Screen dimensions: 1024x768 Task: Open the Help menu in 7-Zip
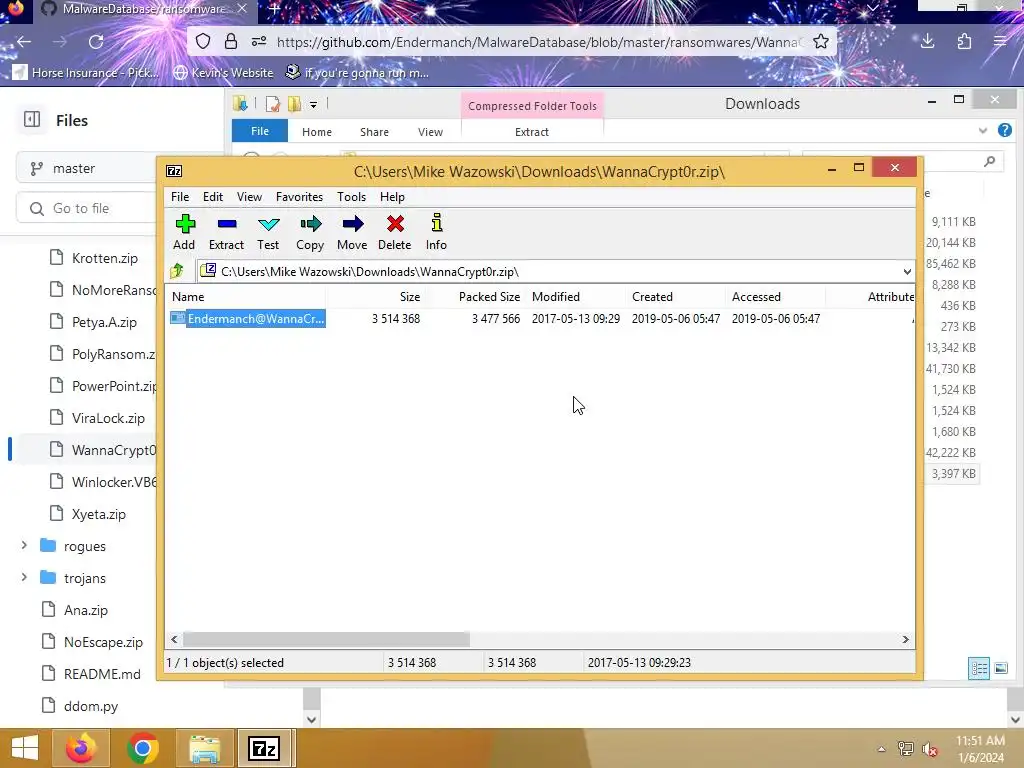pyautogui.click(x=392, y=197)
